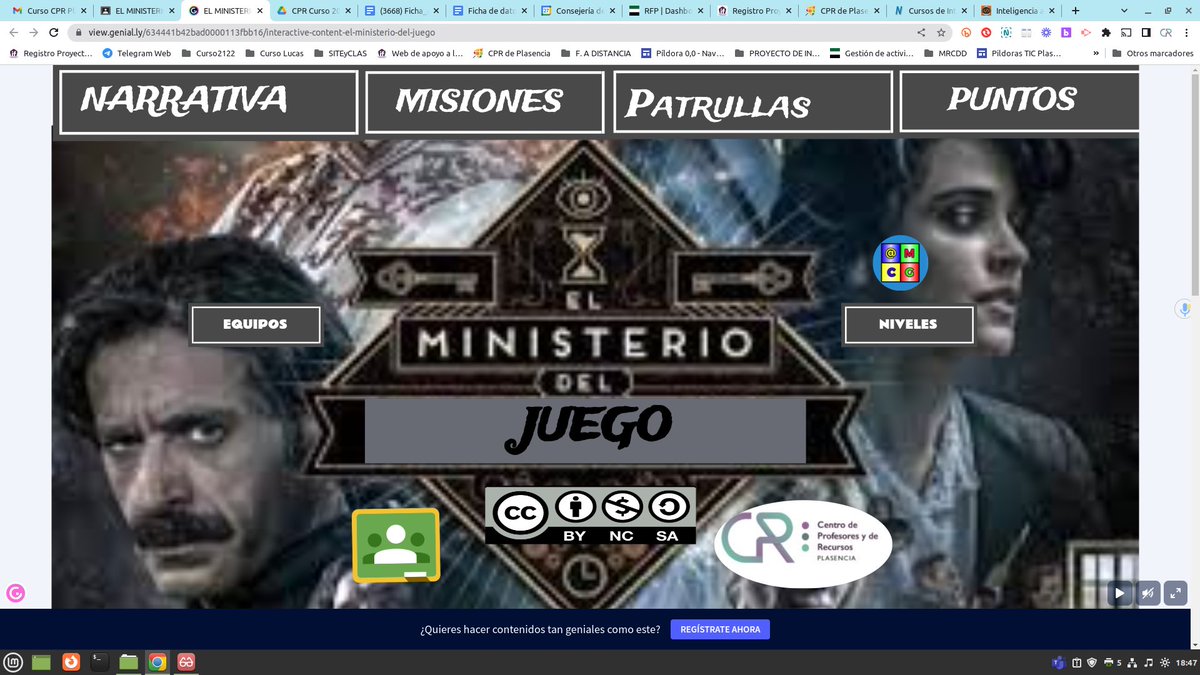The height and width of the screenshot is (675, 1200).
Task: Click the red circular extension icon
Action: (987, 32)
